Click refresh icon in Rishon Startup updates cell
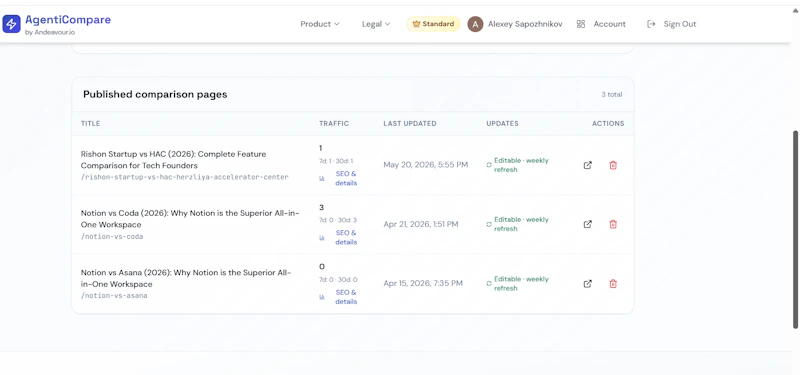Image resolution: width=800 pixels, height=375 pixels. (x=489, y=165)
